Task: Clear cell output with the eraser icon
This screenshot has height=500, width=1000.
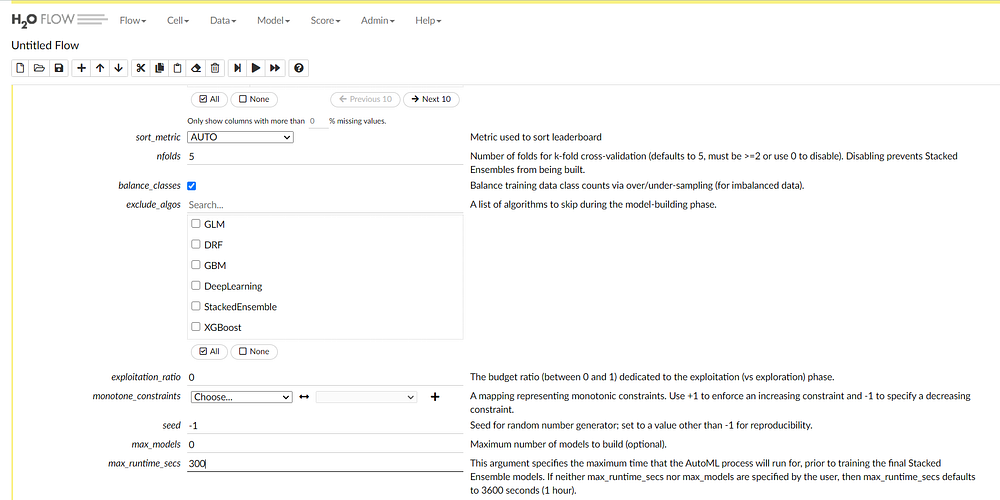Action: (196, 68)
